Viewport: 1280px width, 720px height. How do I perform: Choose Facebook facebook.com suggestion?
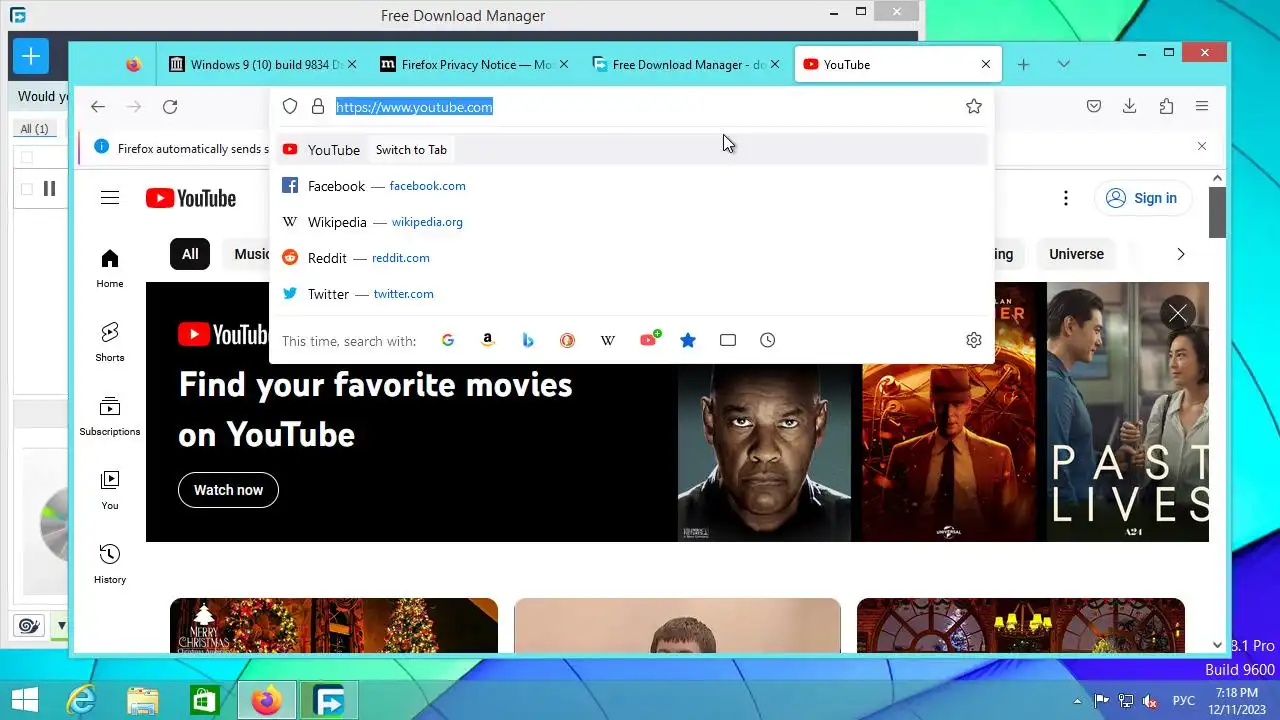click(632, 186)
